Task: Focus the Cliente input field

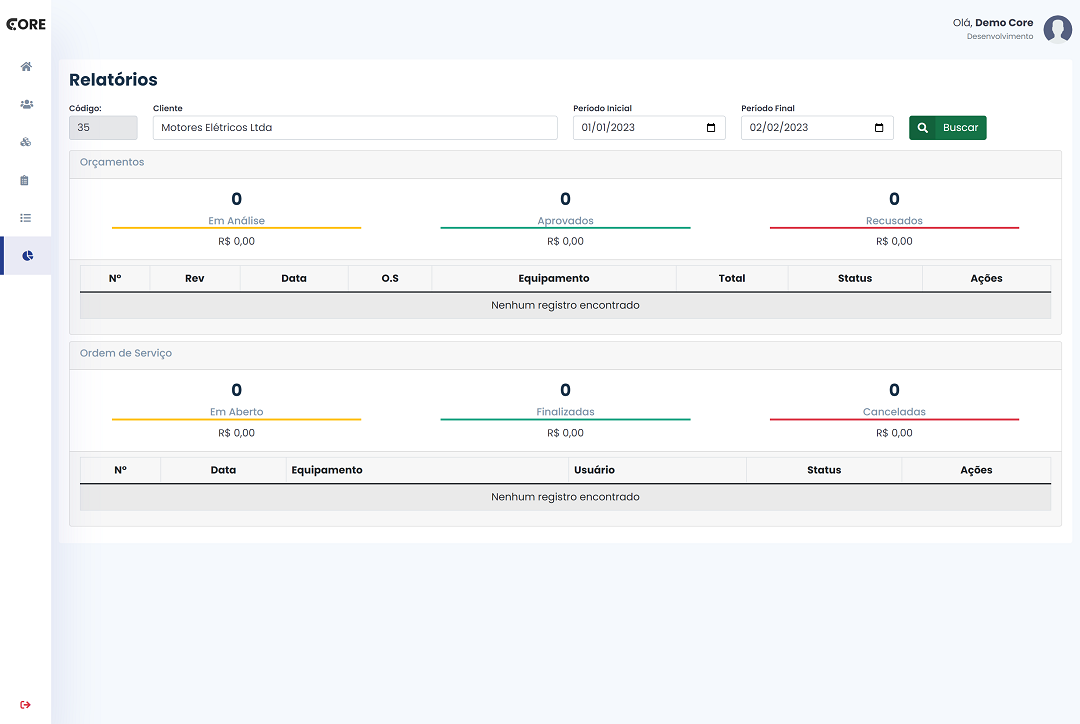Action: (x=355, y=127)
